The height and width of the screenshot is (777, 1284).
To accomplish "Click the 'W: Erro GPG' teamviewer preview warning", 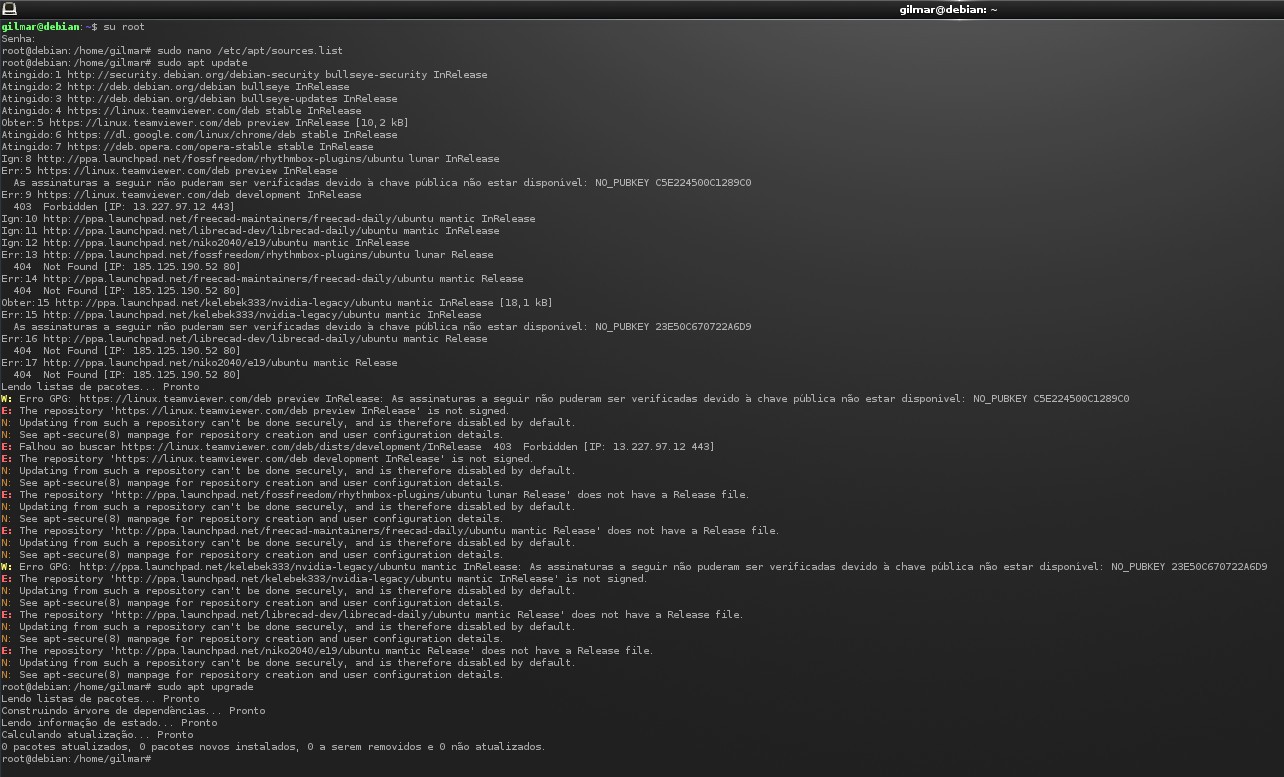I will point(565,398).
